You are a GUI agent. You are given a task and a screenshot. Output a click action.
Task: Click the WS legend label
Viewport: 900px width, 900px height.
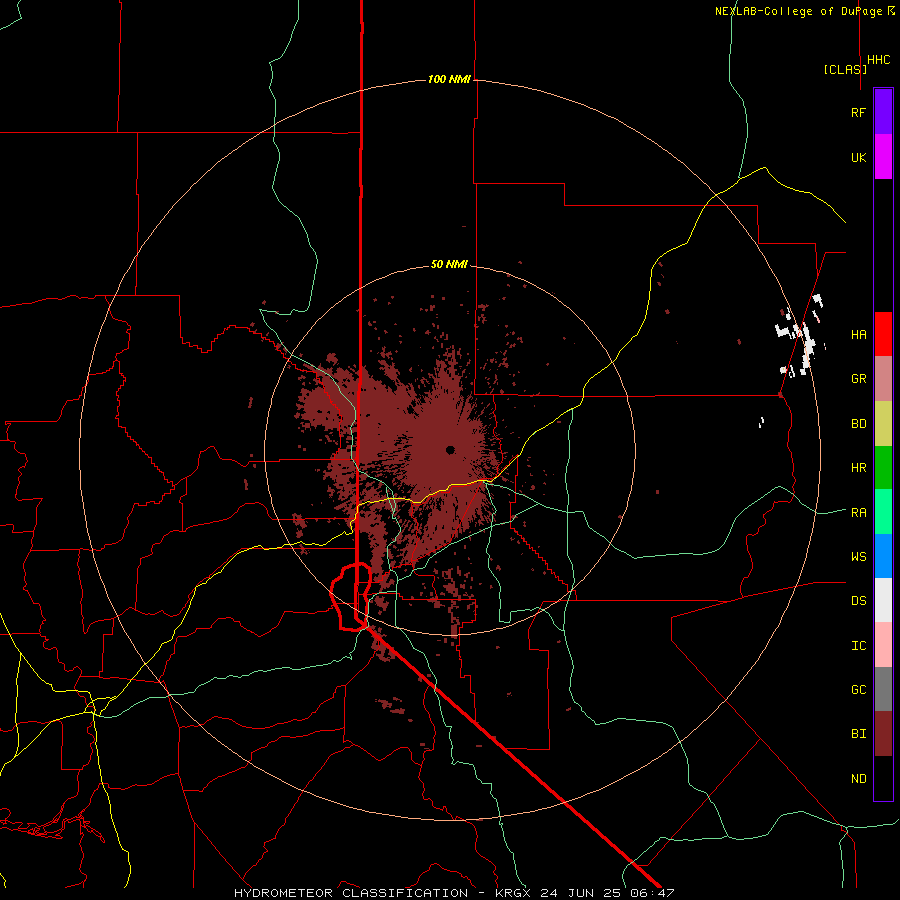858,557
